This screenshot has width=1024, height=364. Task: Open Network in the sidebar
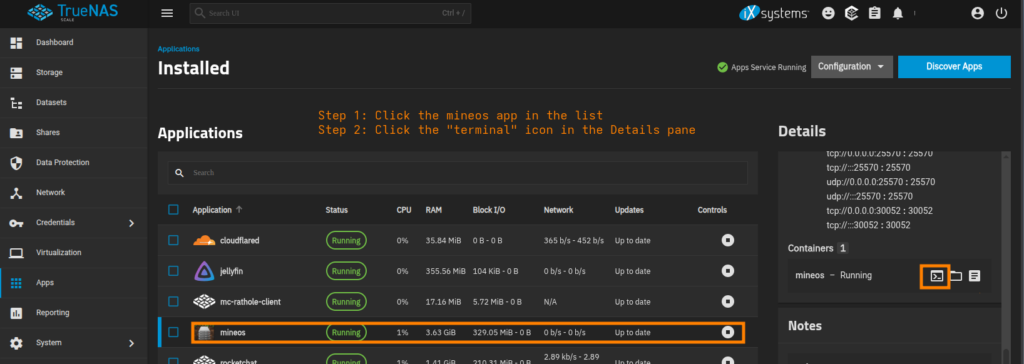click(74, 193)
